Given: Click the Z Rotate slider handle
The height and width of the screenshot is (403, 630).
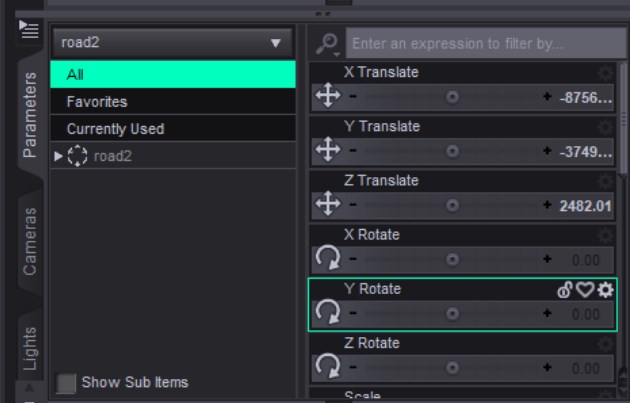Looking at the screenshot, I should 452,368.
